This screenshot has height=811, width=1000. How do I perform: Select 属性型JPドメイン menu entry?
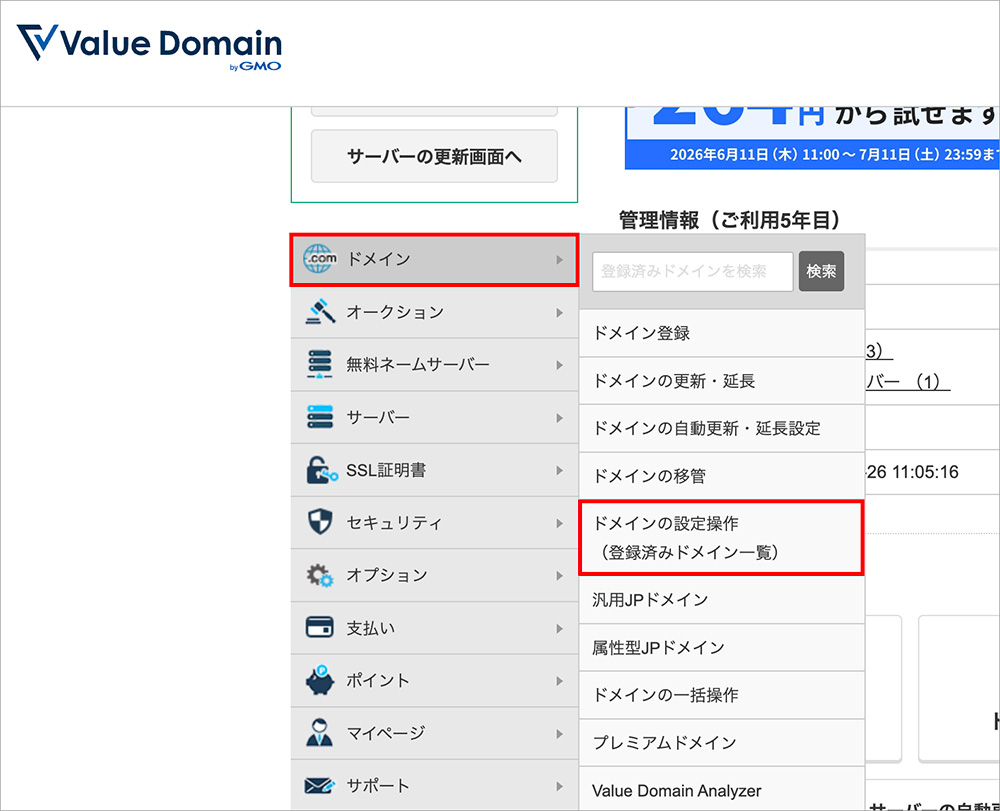[x=721, y=648]
